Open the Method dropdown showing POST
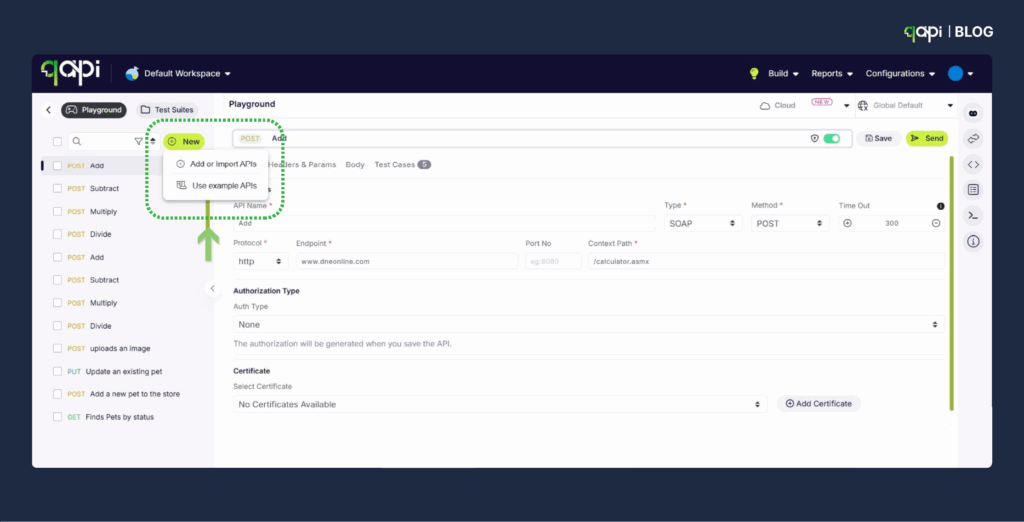Screen dimensions: 1024x522 [x=790, y=223]
